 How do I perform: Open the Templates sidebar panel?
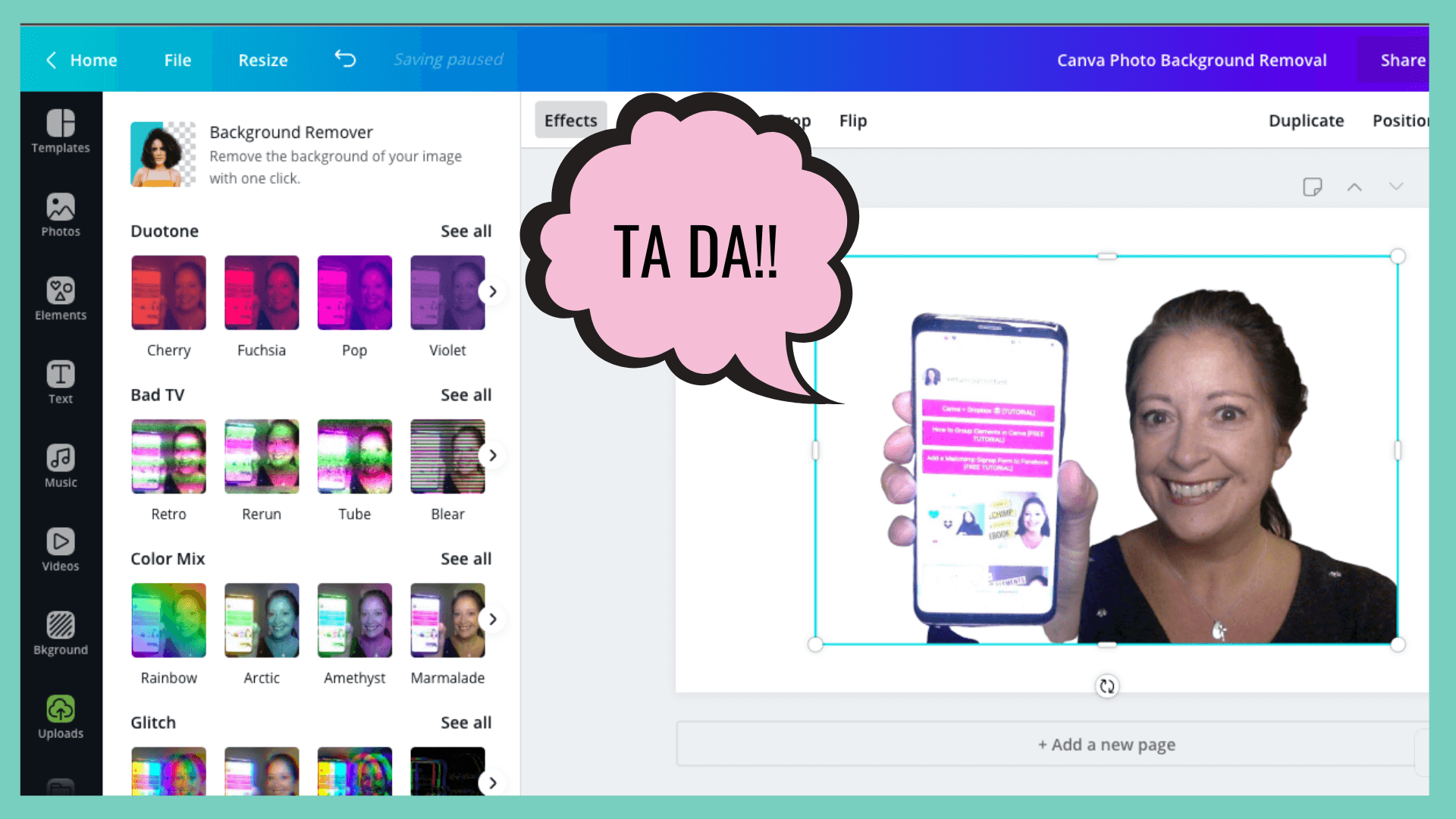[x=61, y=132]
